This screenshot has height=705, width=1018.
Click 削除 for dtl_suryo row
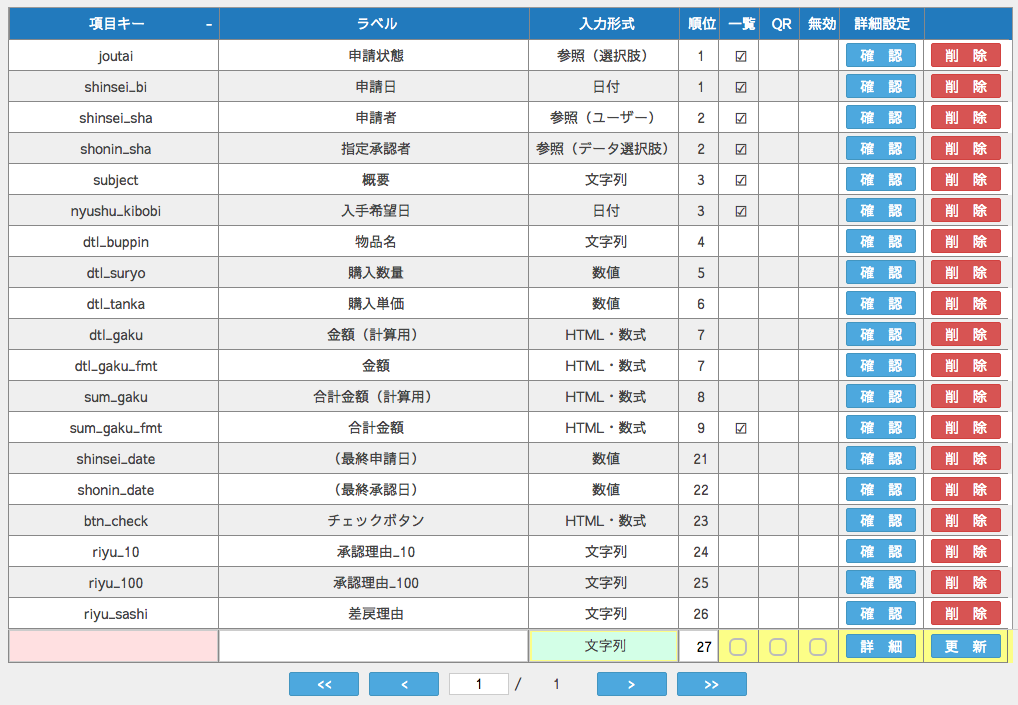click(965, 273)
